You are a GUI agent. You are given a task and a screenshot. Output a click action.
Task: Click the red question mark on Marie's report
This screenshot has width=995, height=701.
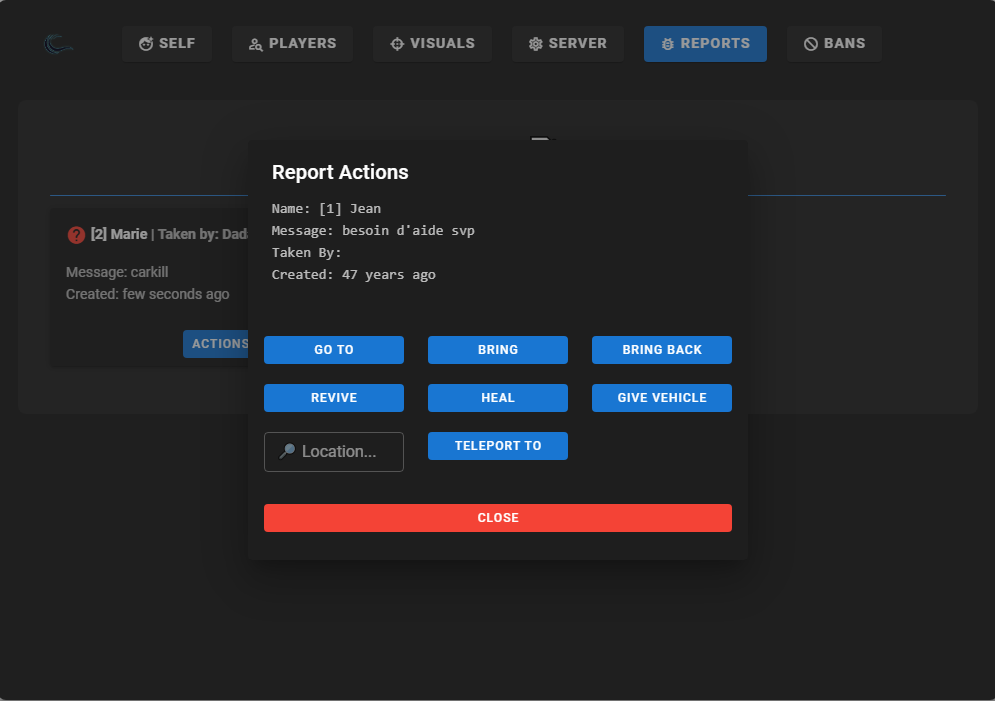(76, 234)
